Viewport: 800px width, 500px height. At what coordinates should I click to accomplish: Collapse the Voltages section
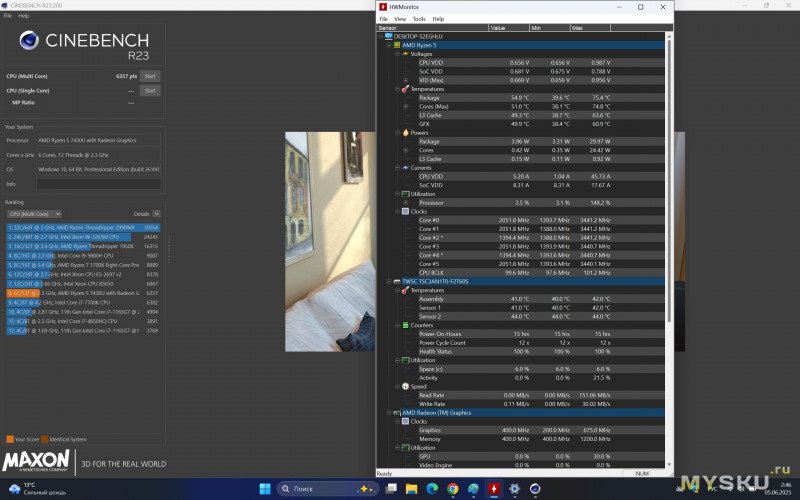point(397,54)
